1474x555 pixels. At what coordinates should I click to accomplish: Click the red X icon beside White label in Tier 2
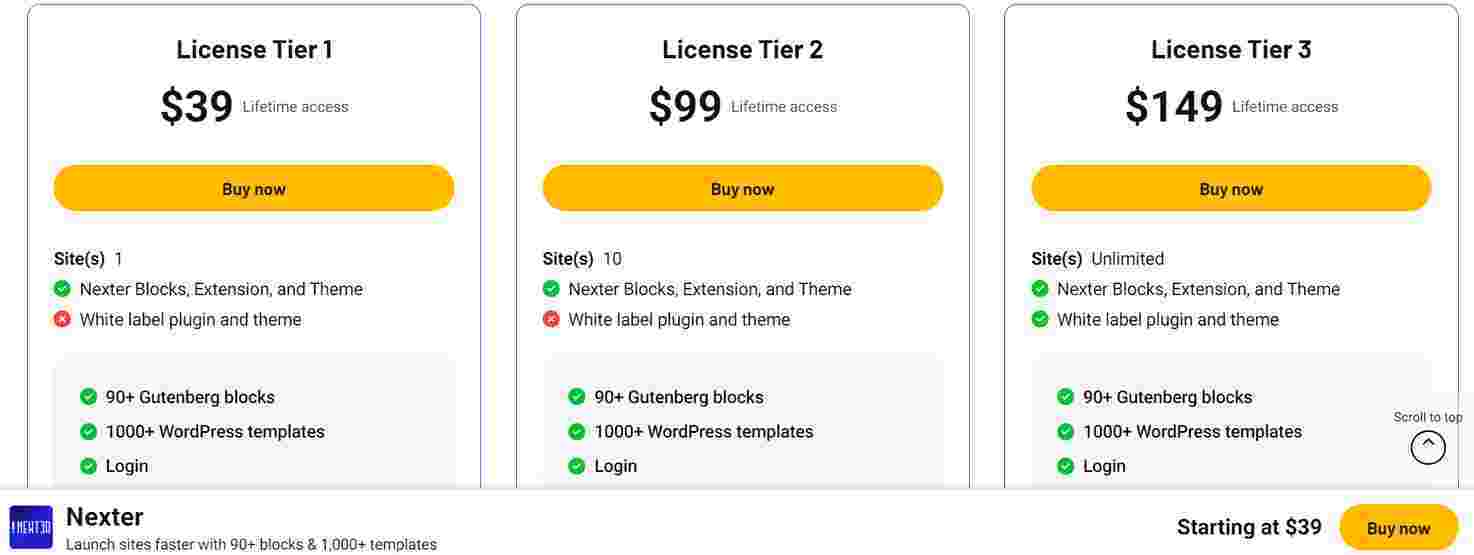point(551,319)
